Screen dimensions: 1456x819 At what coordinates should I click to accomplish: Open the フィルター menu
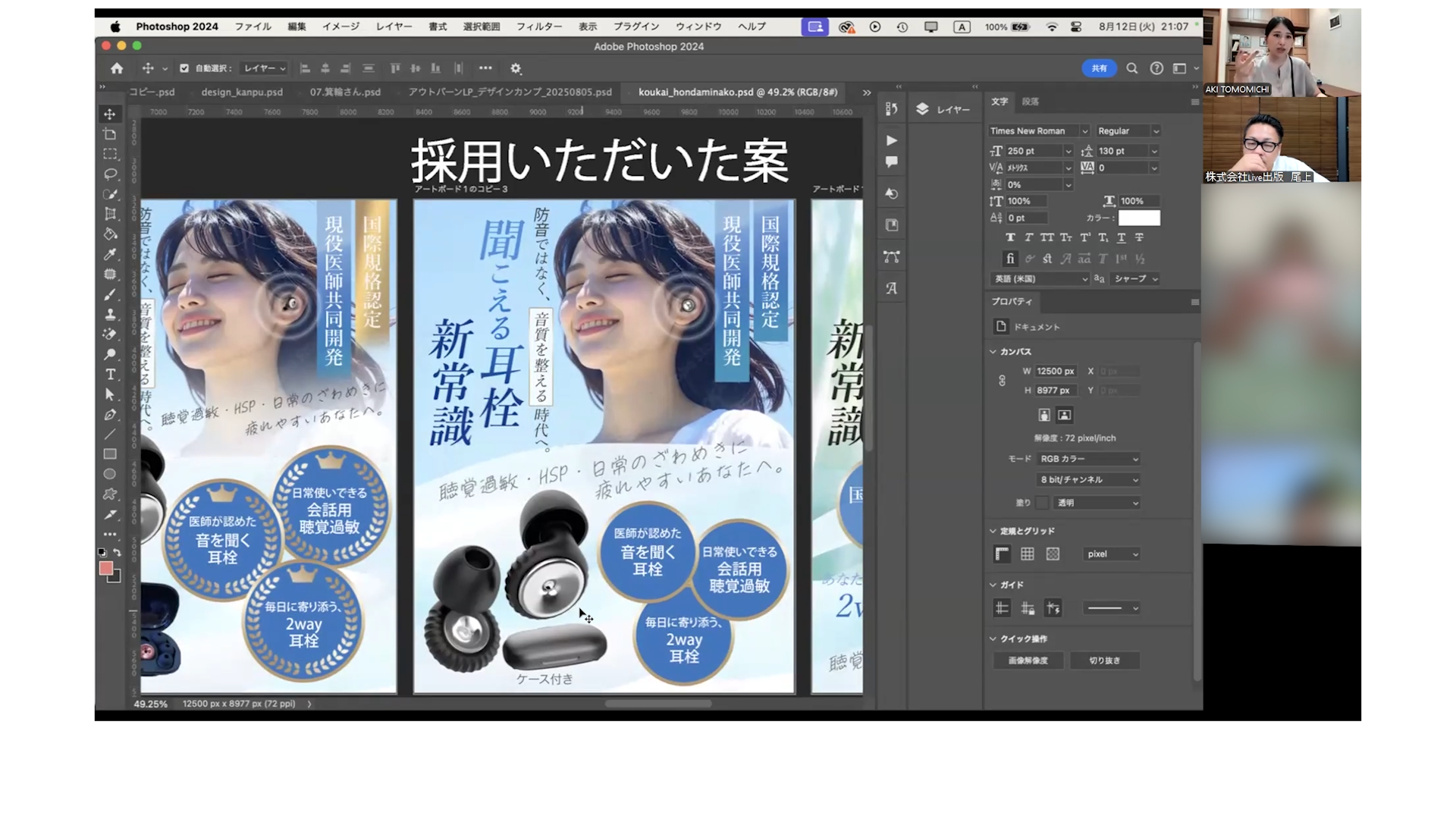539,27
